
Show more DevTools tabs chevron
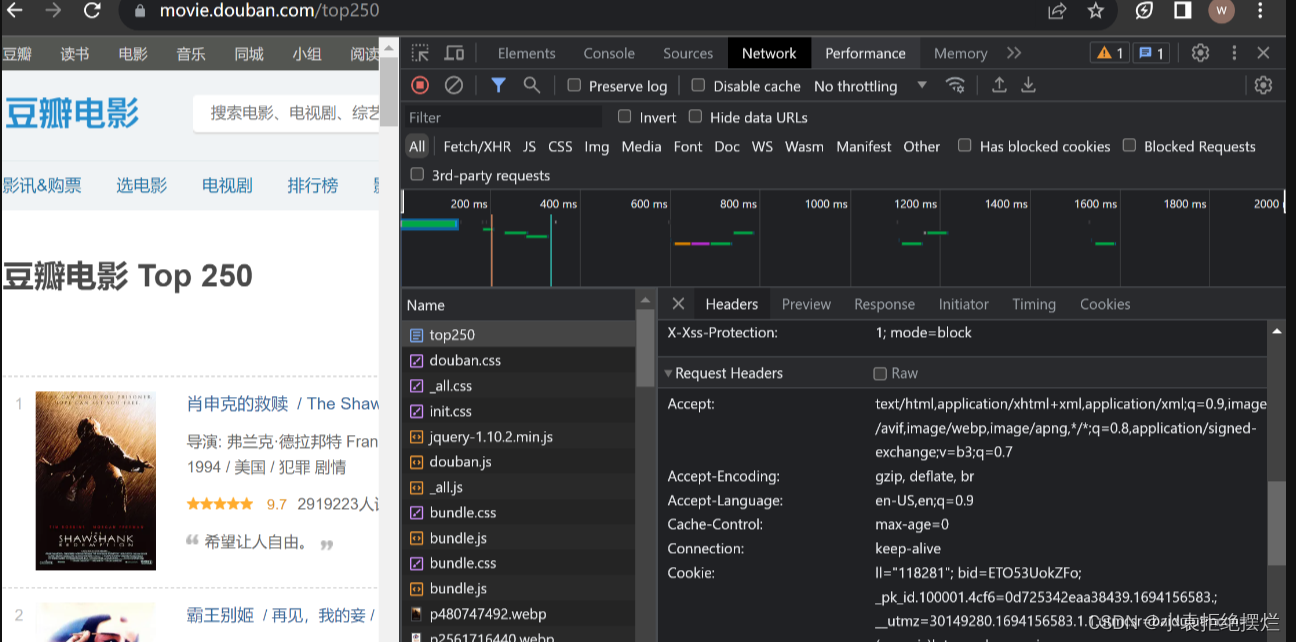(1014, 53)
